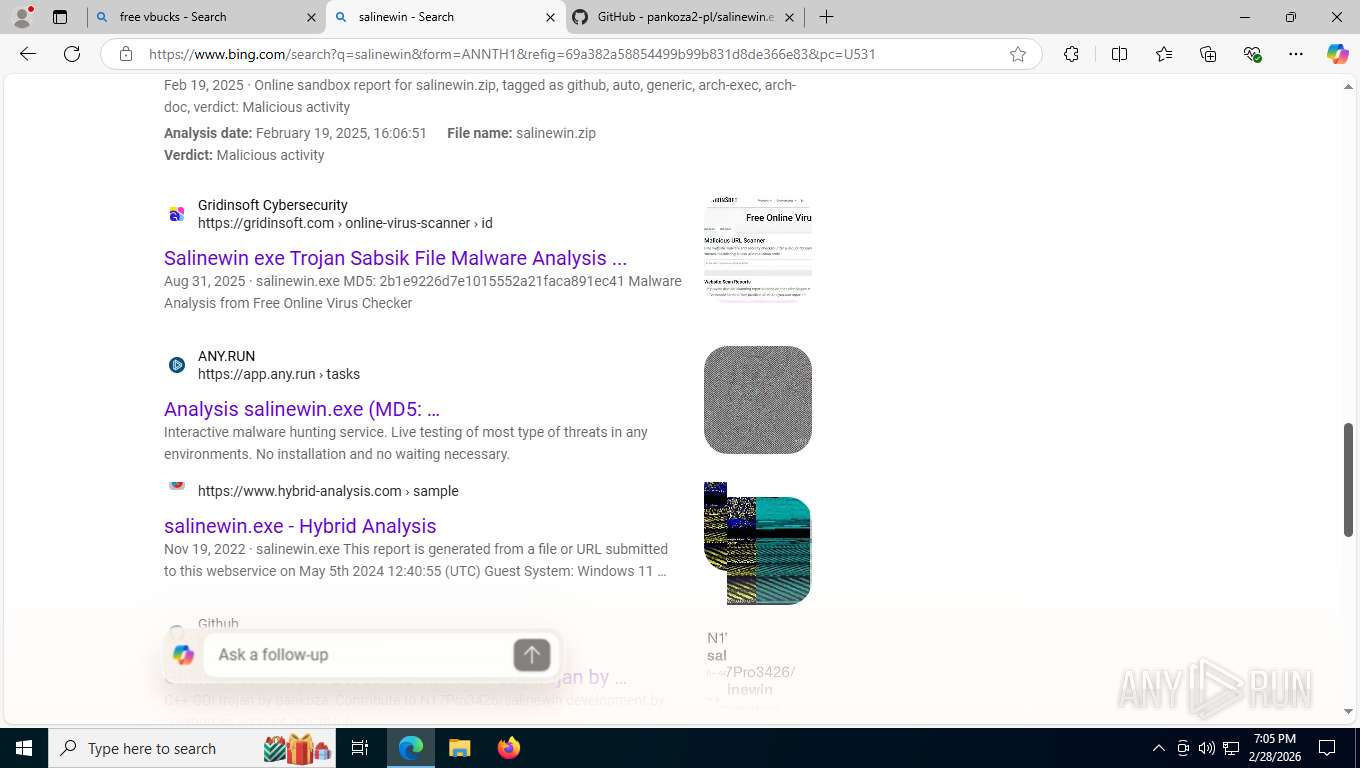This screenshot has width=1360, height=768.
Task: Click the taskbar search box
Action: click(193, 748)
